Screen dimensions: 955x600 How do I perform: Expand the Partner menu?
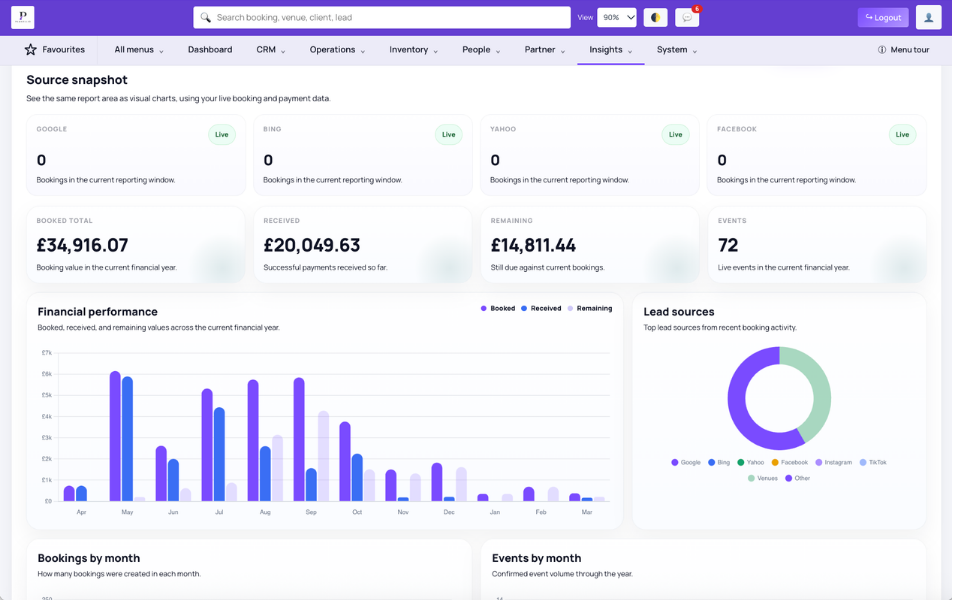click(x=545, y=50)
